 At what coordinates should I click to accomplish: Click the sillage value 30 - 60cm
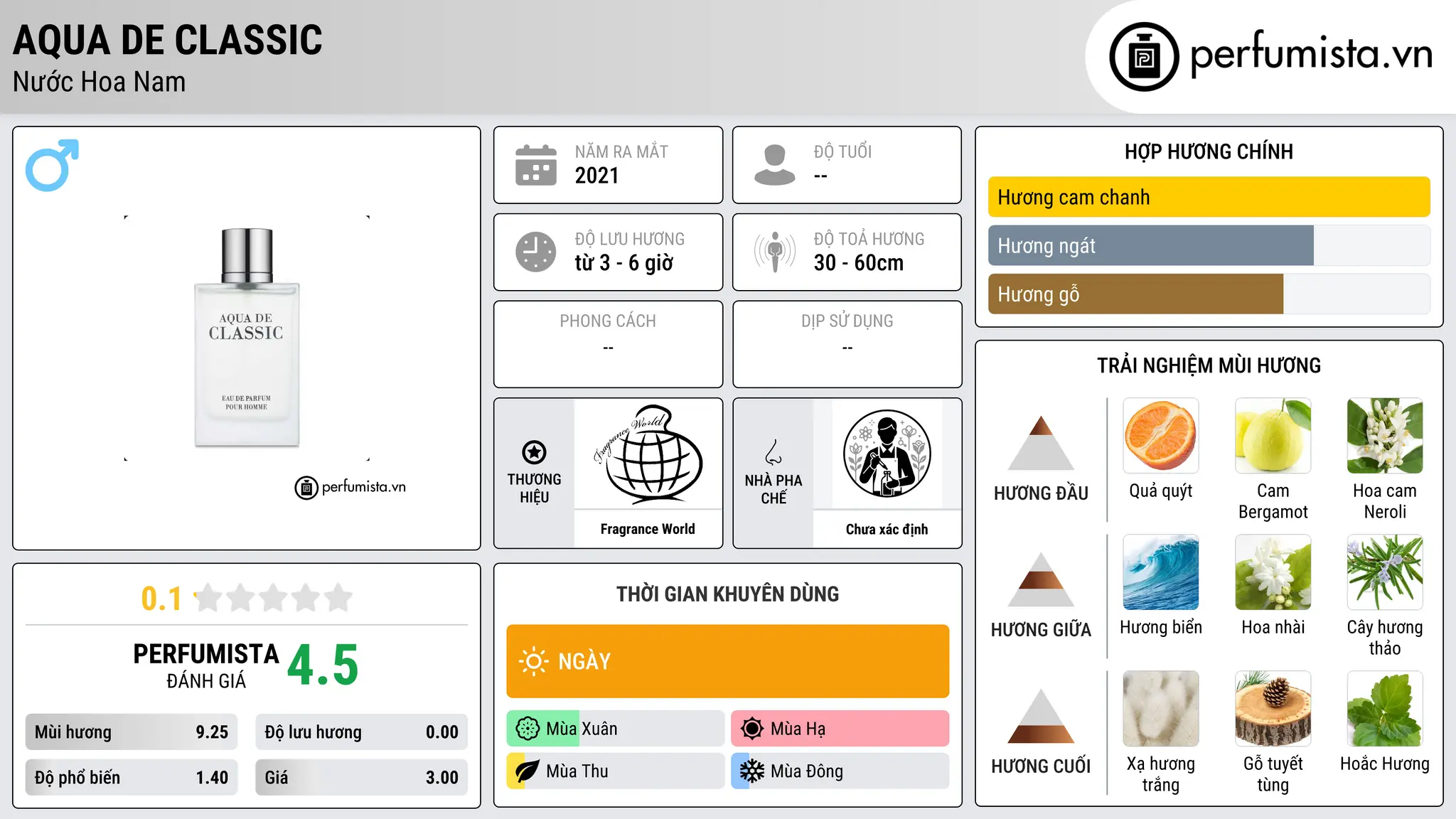859,263
